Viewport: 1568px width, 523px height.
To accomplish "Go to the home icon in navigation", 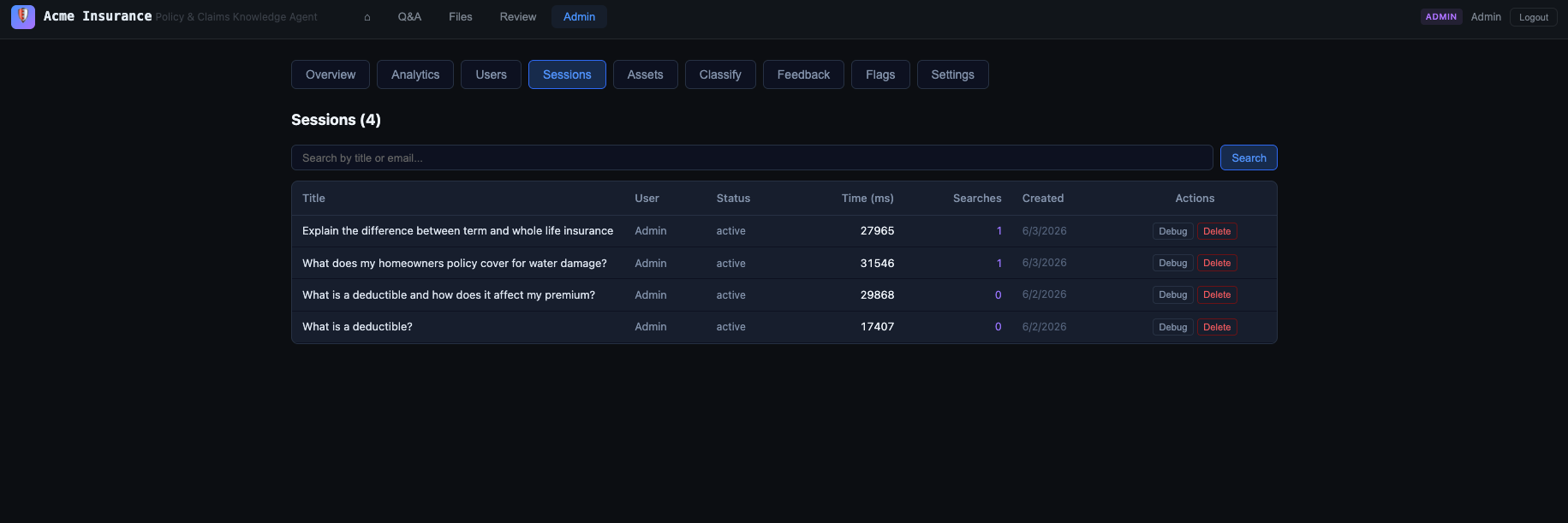I will tap(367, 17).
